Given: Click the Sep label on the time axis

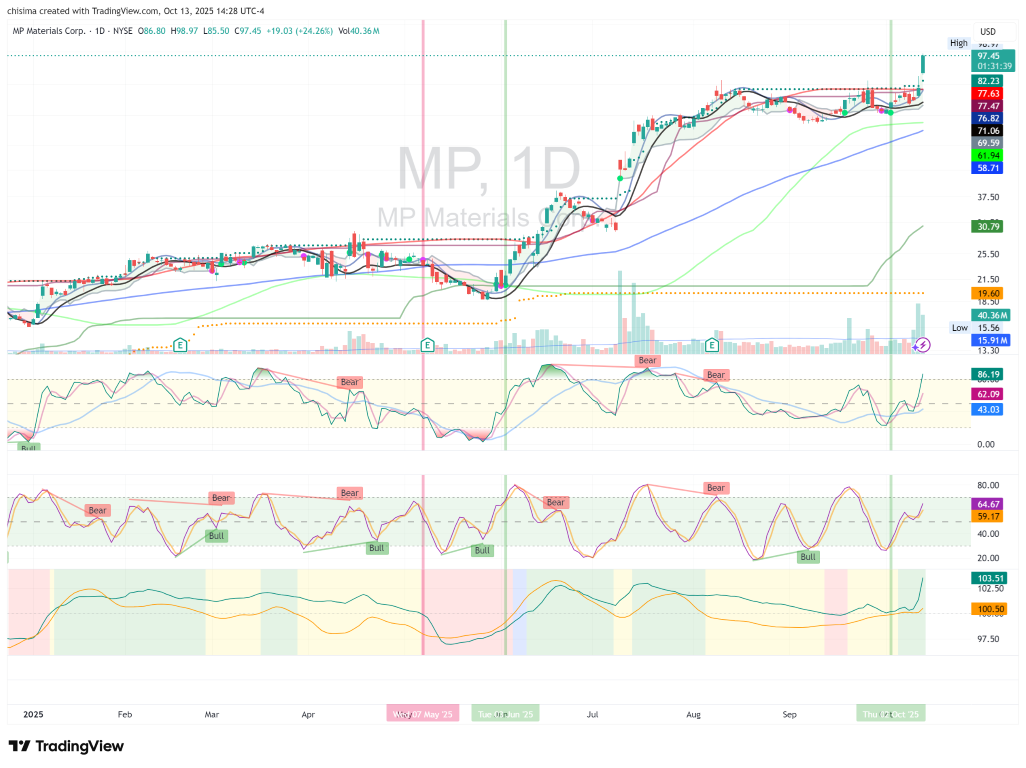Looking at the screenshot, I should (x=790, y=714).
